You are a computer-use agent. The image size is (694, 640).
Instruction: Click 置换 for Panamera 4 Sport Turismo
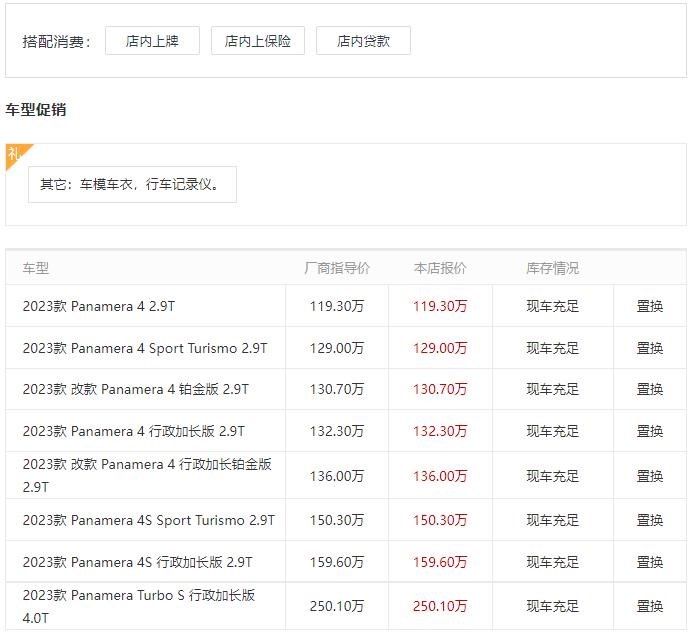650,348
